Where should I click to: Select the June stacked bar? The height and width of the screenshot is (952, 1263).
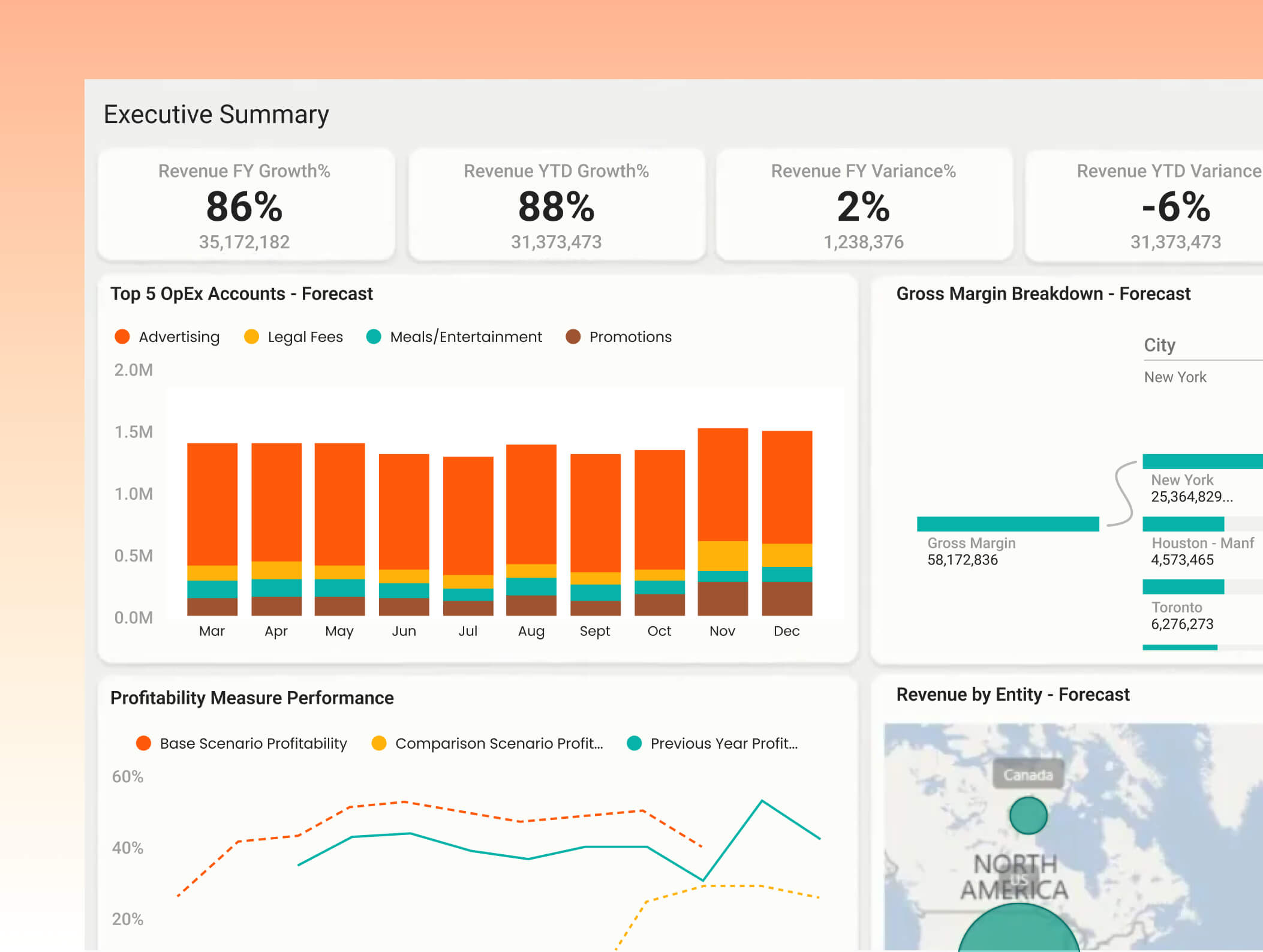(404, 534)
